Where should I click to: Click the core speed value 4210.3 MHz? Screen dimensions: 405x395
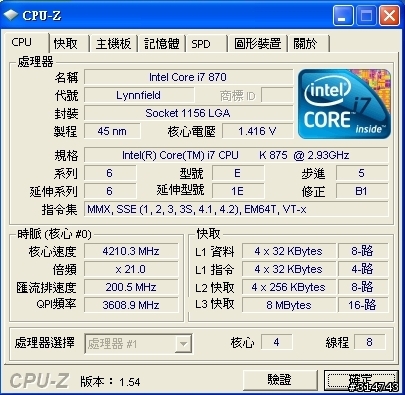pyautogui.click(x=131, y=251)
